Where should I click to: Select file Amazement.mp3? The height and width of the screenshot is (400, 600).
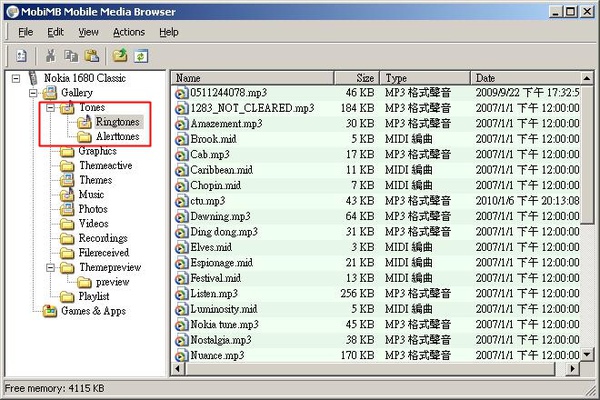[226, 124]
